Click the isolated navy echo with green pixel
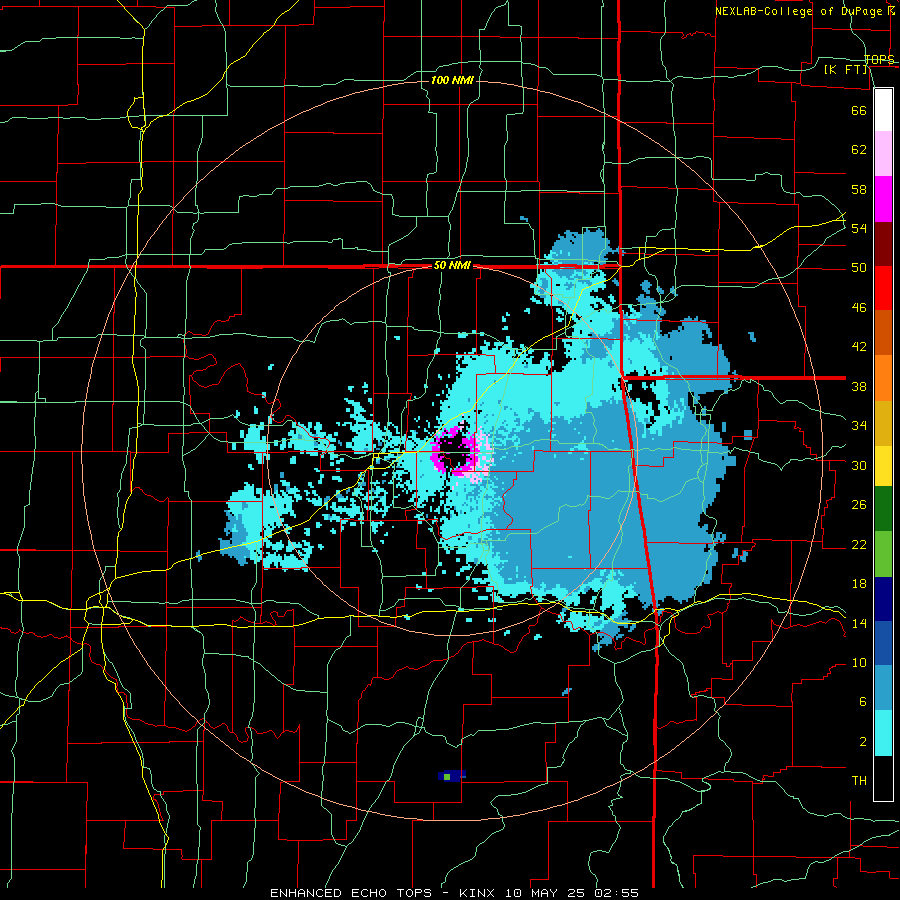900x900 pixels. (x=452, y=777)
